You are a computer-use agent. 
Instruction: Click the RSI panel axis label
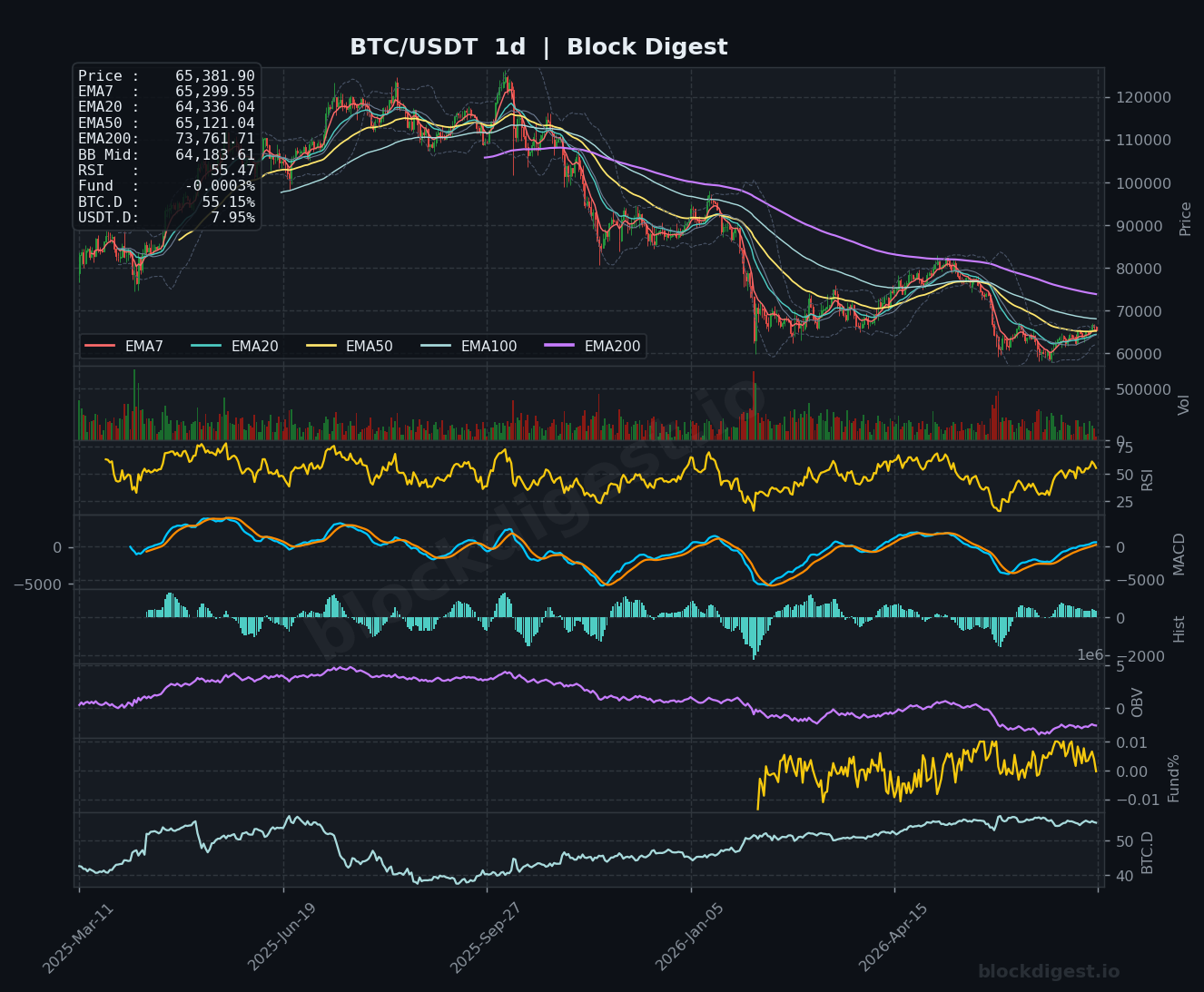[x=1147, y=479]
